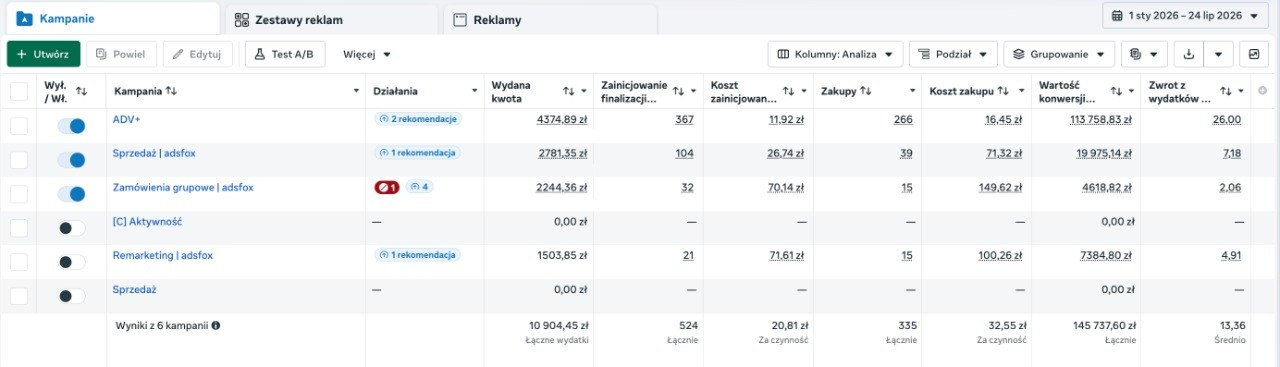The width and height of the screenshot is (1280, 367).
Task: Open the date range picker 1 sty 2026 – 24 lip 2026
Action: coord(1186,16)
